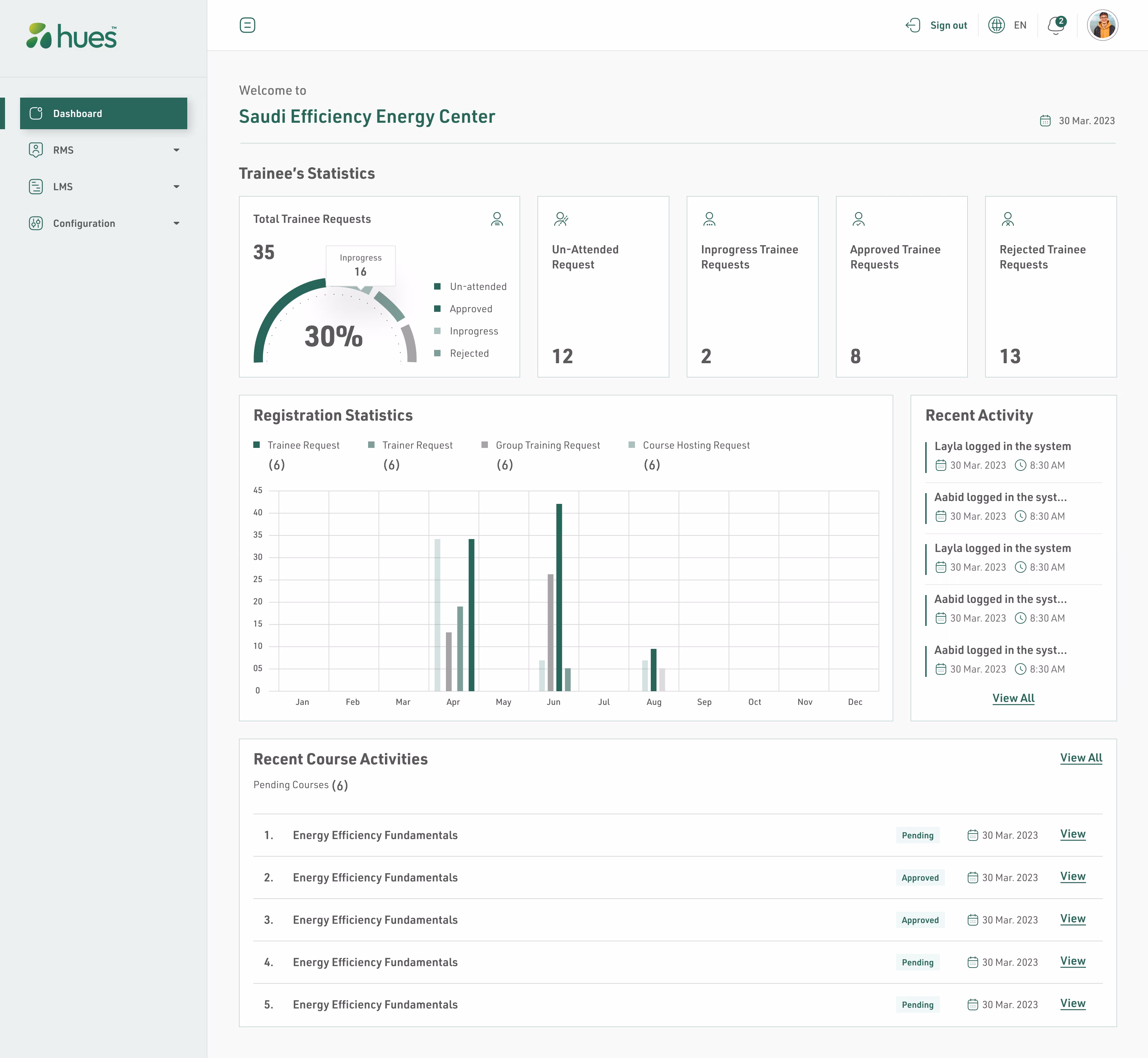Click the notification badge showing 2
The width and height of the screenshot is (1148, 1058).
click(1061, 21)
